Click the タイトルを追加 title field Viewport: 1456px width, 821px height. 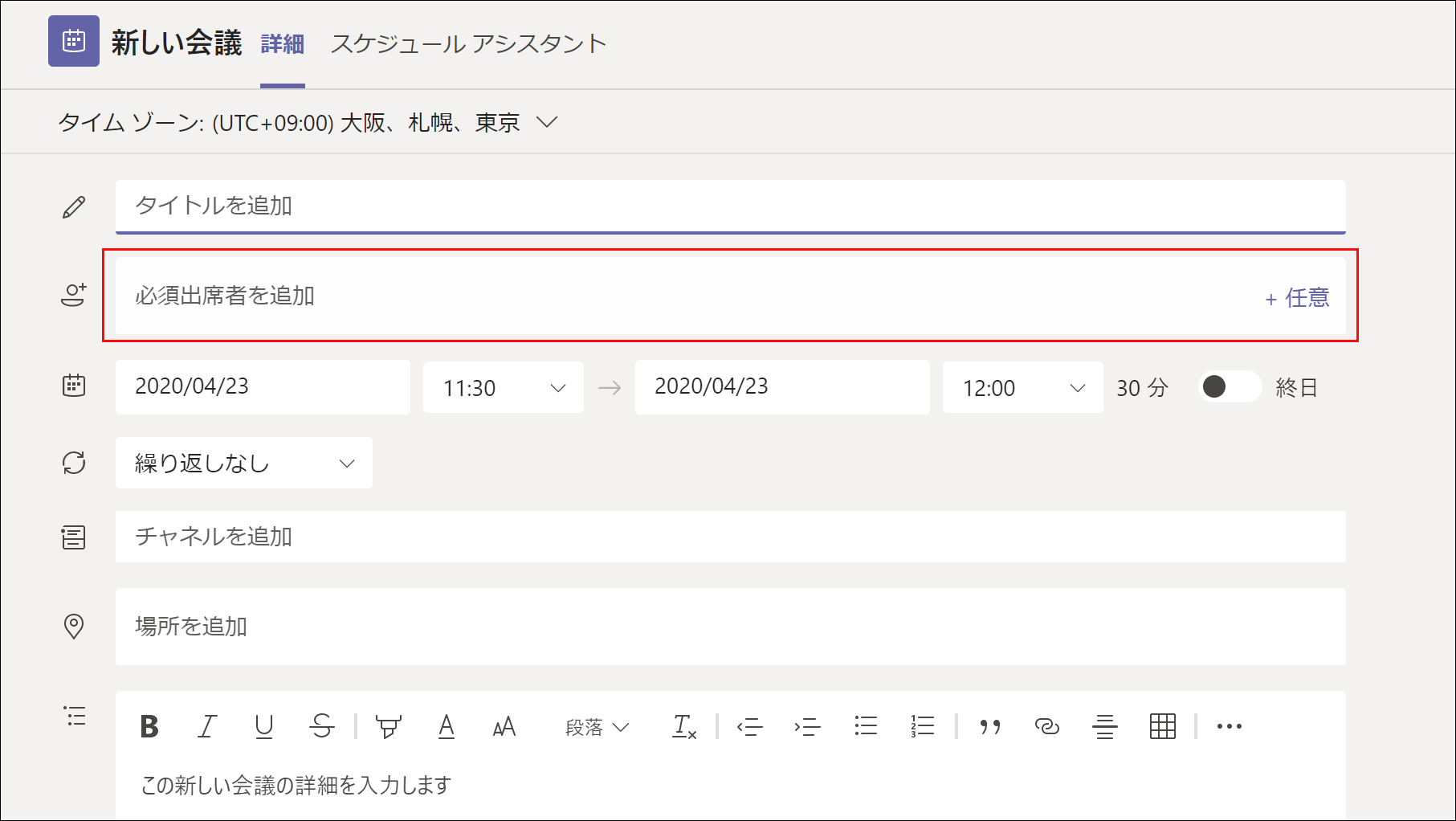pyautogui.click(x=731, y=206)
